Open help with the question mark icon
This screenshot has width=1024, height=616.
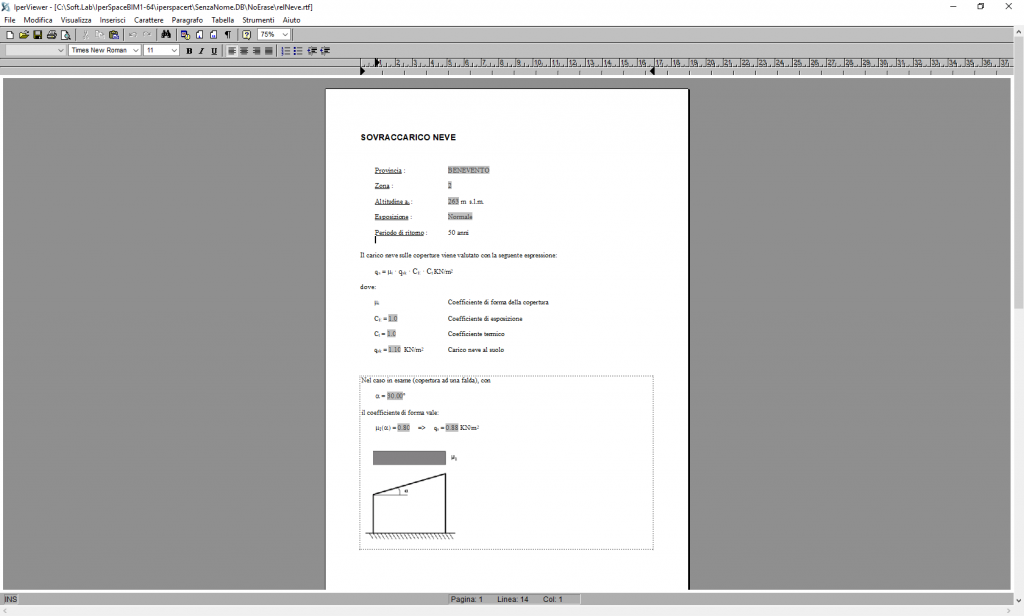tap(246, 35)
